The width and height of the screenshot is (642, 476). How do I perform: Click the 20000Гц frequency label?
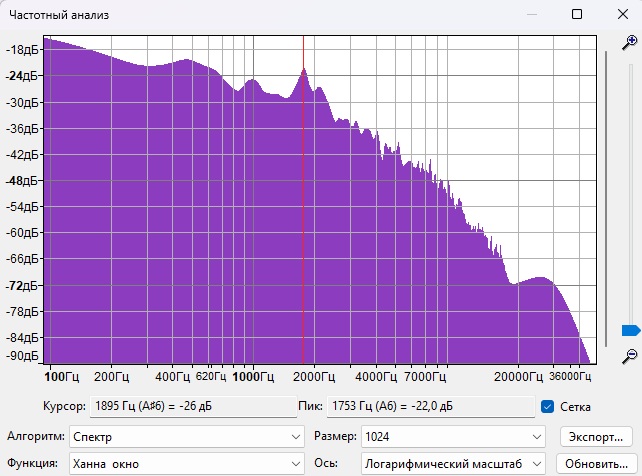pos(518,377)
